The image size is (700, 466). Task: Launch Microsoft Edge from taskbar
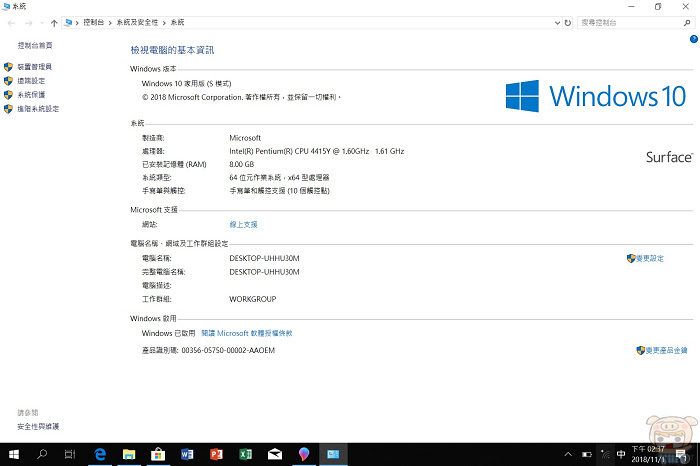(100, 454)
